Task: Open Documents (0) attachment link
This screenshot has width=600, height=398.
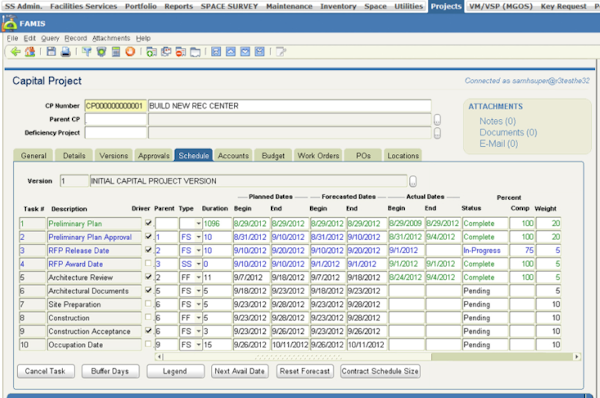Action: click(508, 132)
